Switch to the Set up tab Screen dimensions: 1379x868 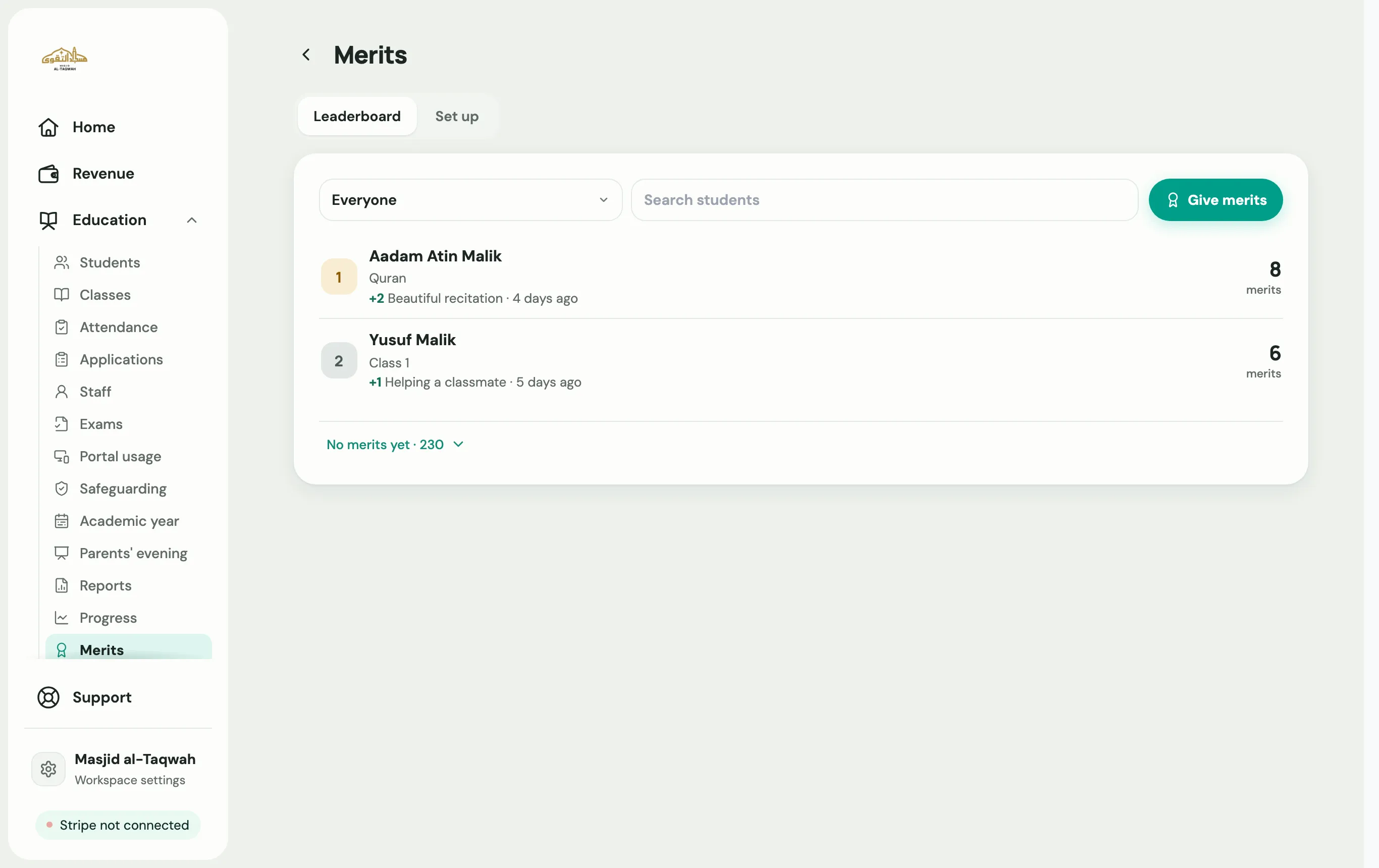(x=456, y=116)
